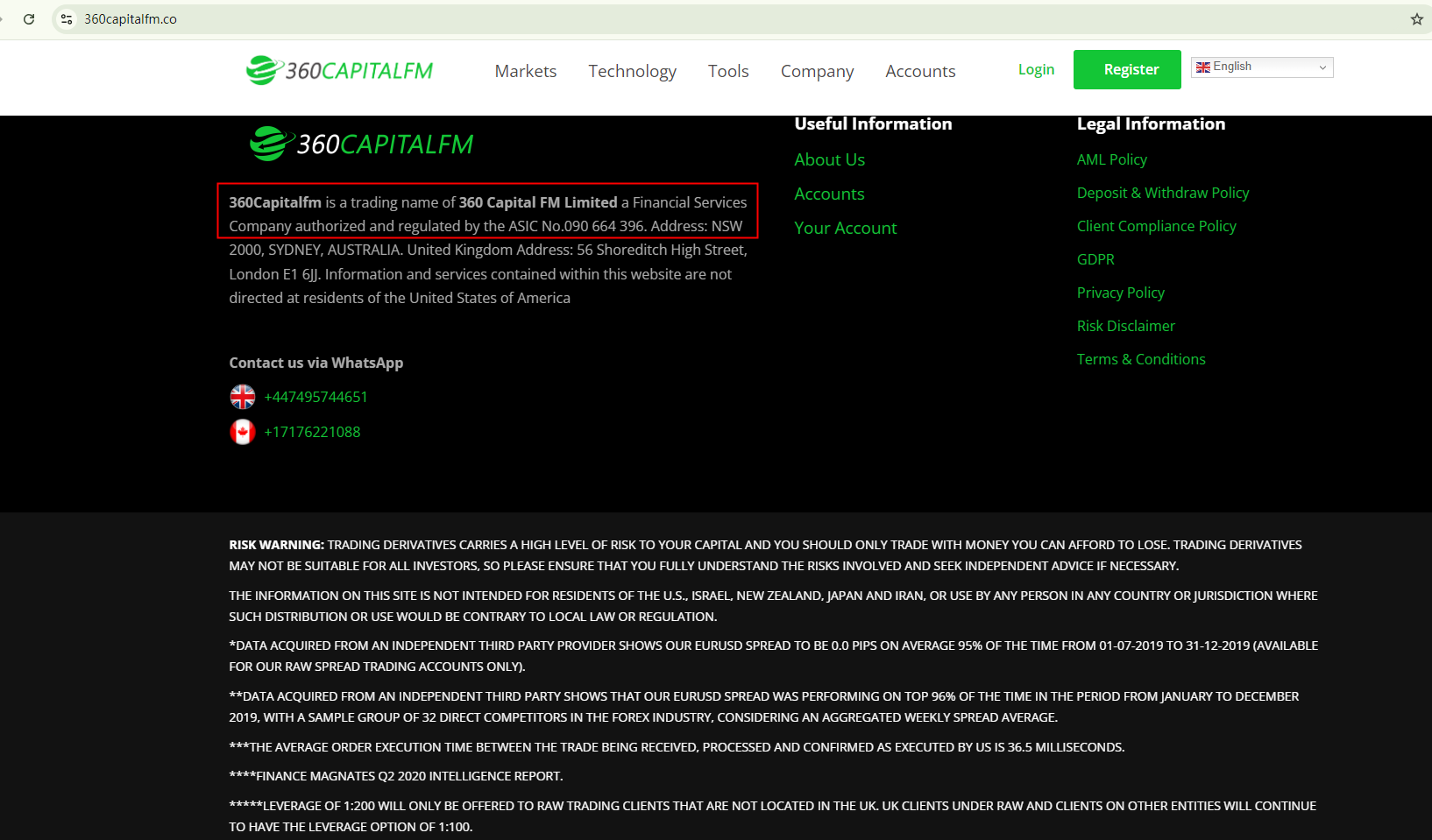
Task: Open the Accounts menu in header
Action: click(919, 71)
